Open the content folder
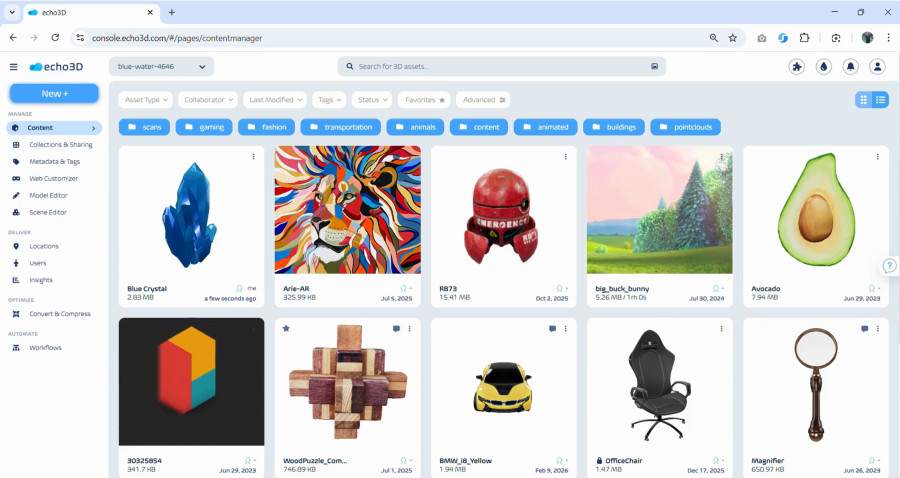900x478 pixels. [x=479, y=127]
